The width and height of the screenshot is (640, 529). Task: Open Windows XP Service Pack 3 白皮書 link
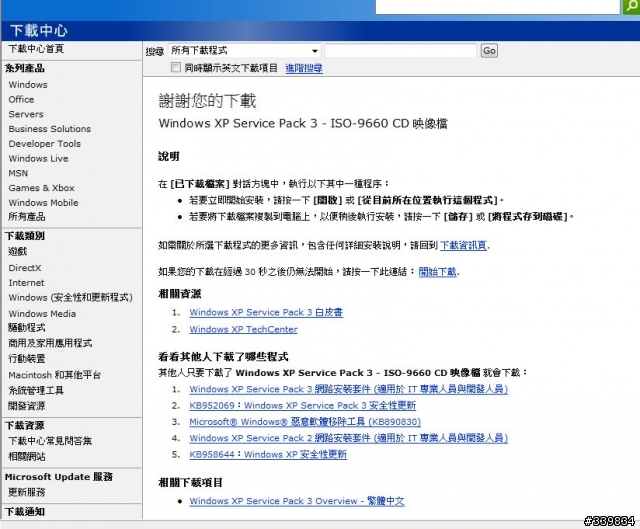click(266, 312)
